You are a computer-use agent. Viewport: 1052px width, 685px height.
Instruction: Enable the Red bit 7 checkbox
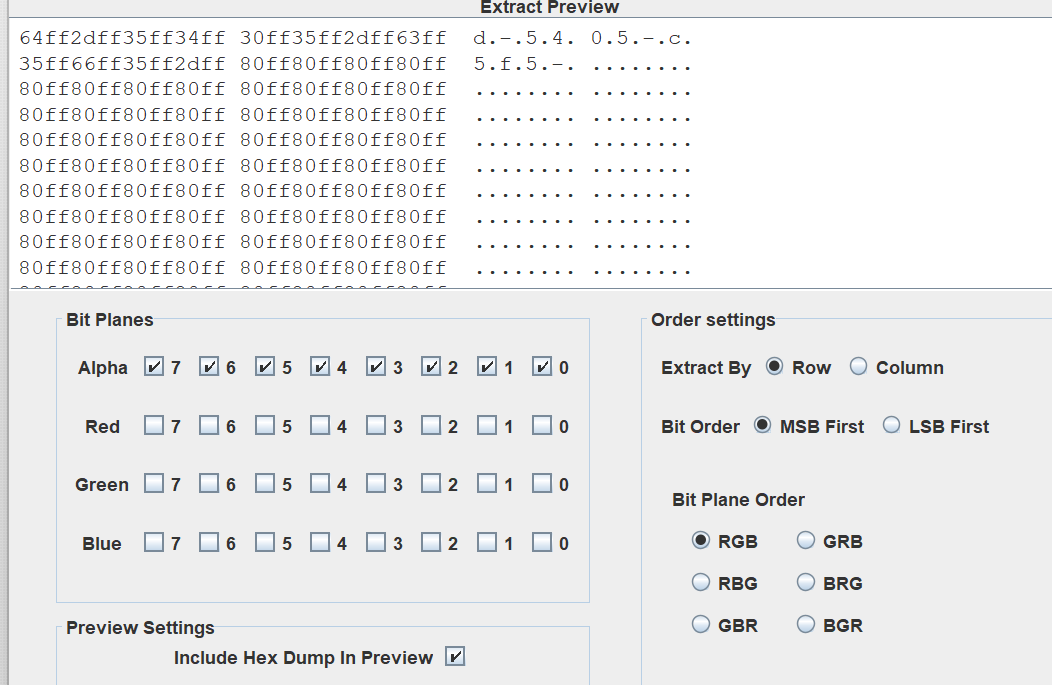pyautogui.click(x=154, y=426)
